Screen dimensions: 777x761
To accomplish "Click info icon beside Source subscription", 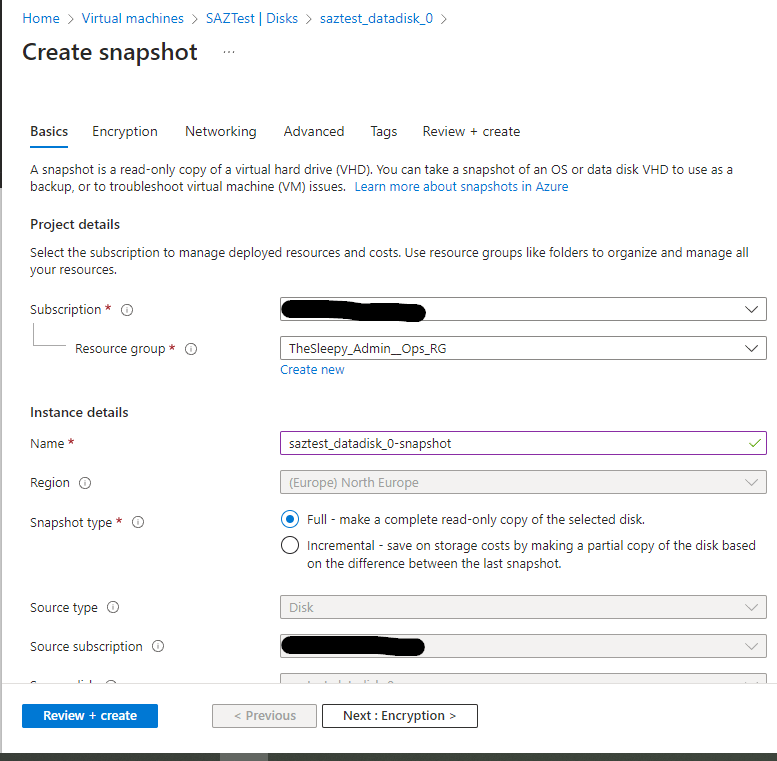I will coord(158,647).
